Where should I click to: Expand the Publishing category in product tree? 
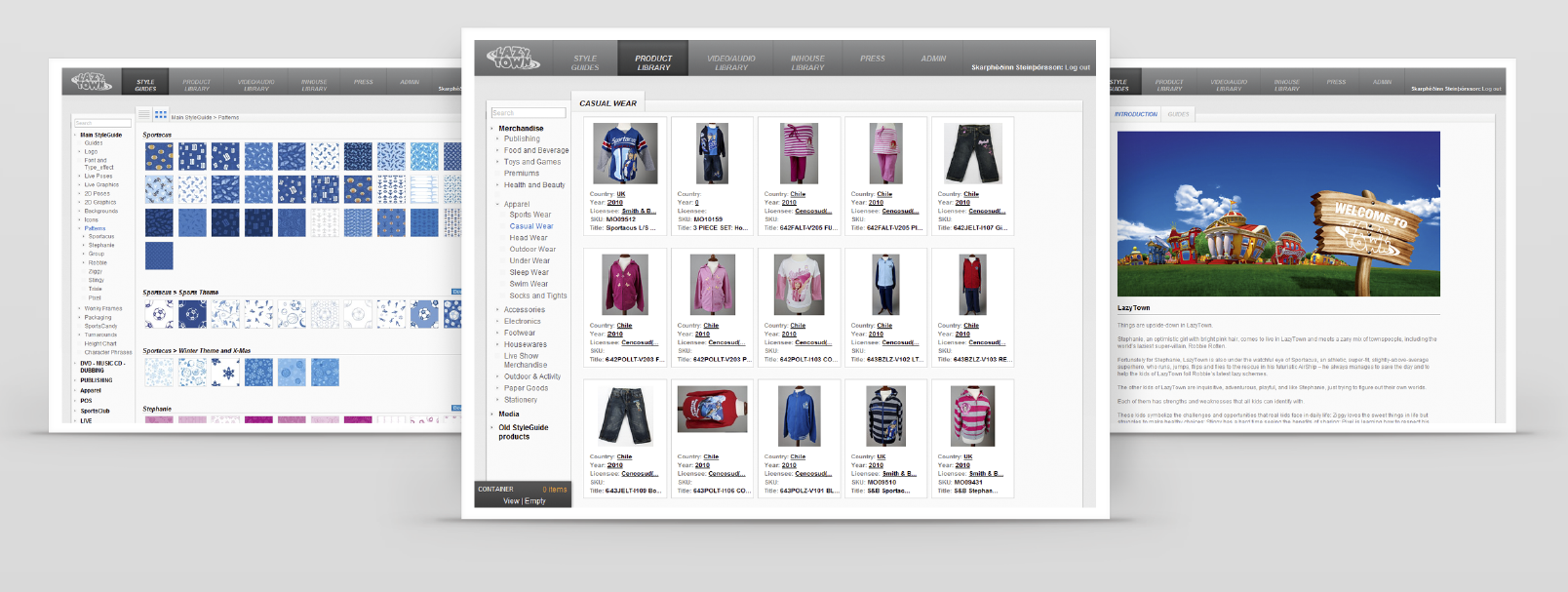[x=522, y=139]
